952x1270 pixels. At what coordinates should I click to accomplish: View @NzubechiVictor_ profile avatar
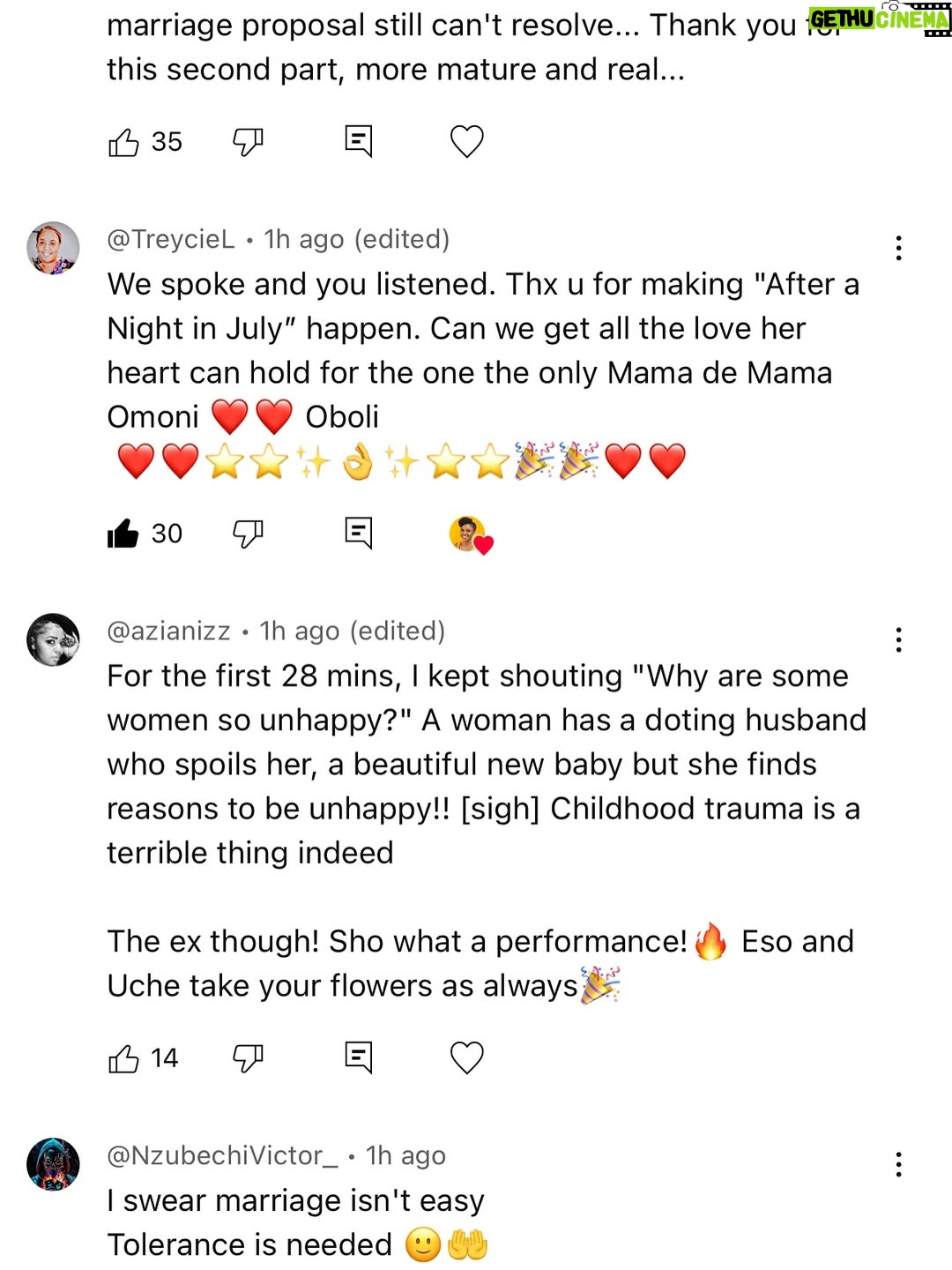[53, 1164]
